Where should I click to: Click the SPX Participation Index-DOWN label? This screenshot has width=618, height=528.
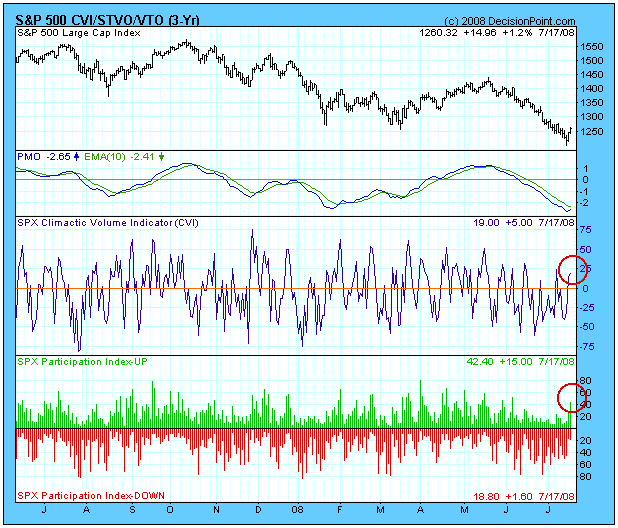91,496
